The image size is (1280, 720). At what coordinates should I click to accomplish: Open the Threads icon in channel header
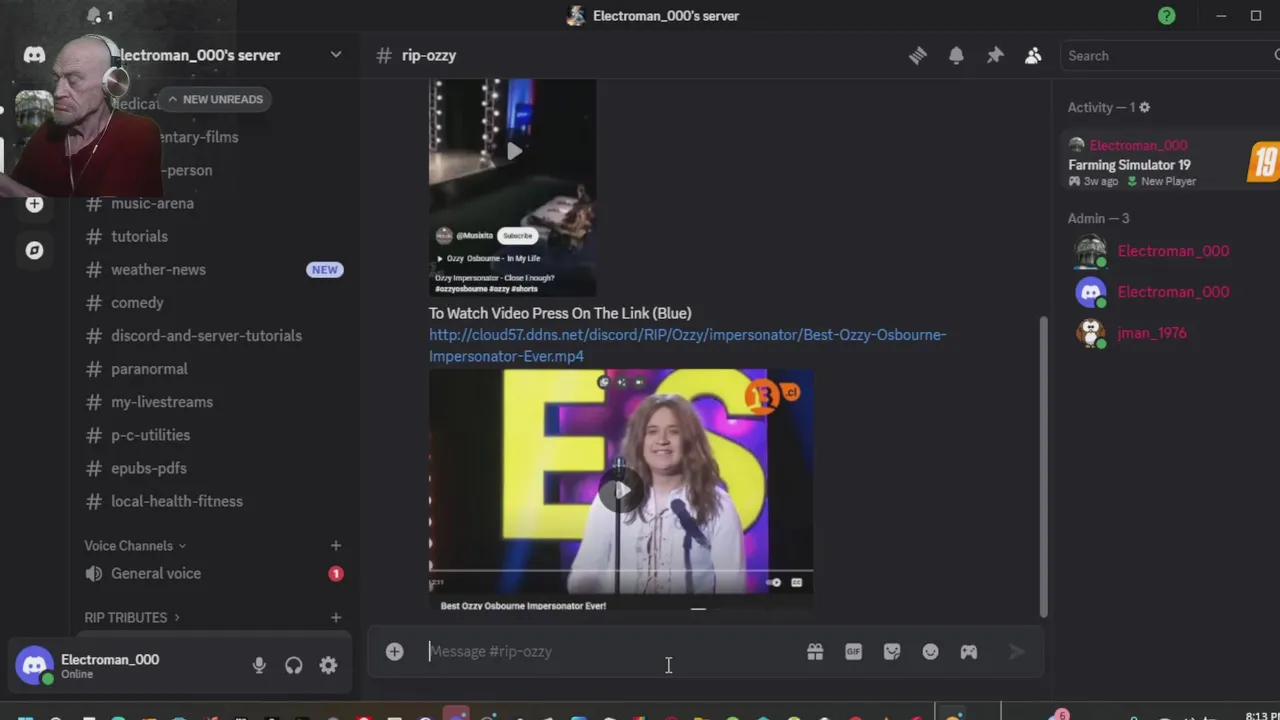click(x=917, y=56)
